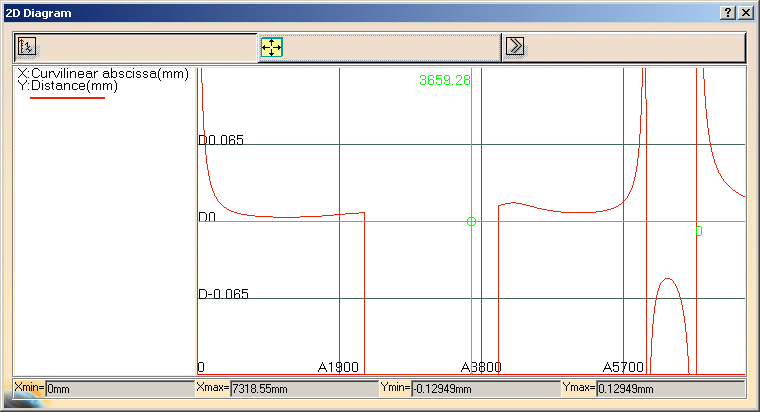The width and height of the screenshot is (760, 412).
Task: Click the small green square marker on curve
Action: coord(698,231)
